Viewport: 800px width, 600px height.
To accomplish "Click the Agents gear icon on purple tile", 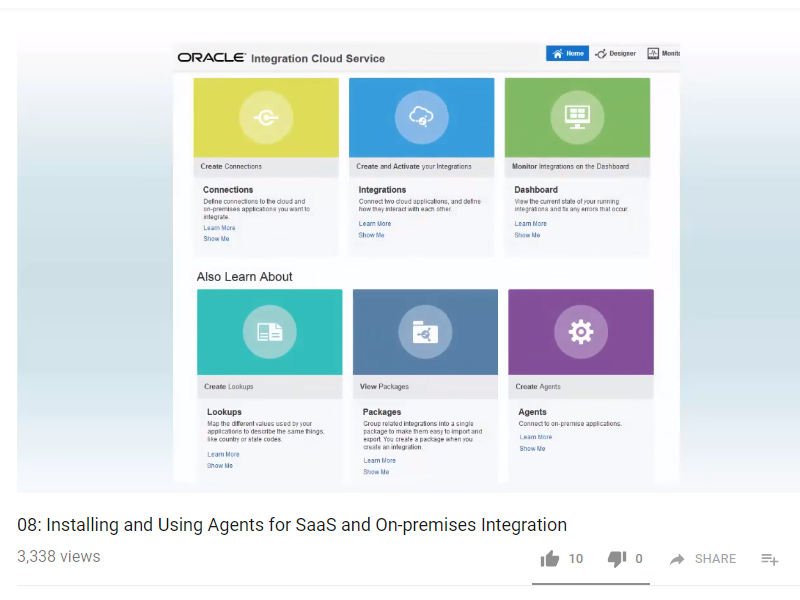I will click(581, 332).
